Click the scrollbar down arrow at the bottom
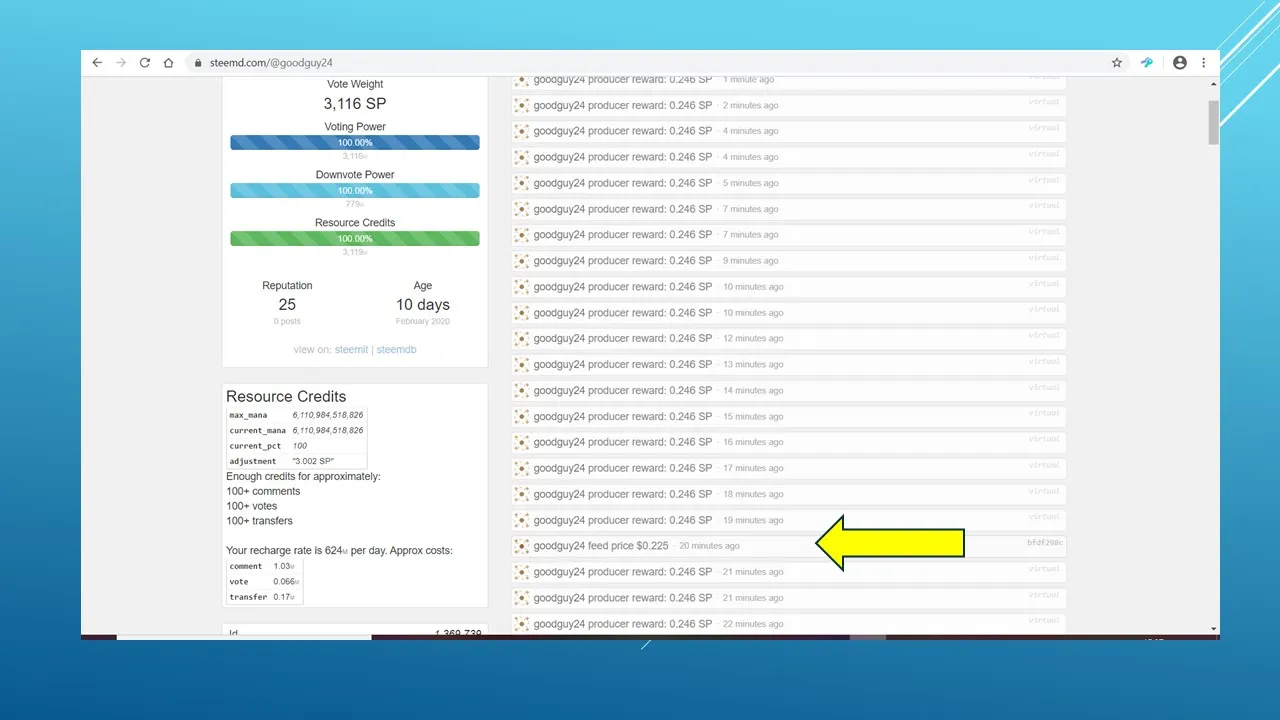 click(x=1214, y=629)
